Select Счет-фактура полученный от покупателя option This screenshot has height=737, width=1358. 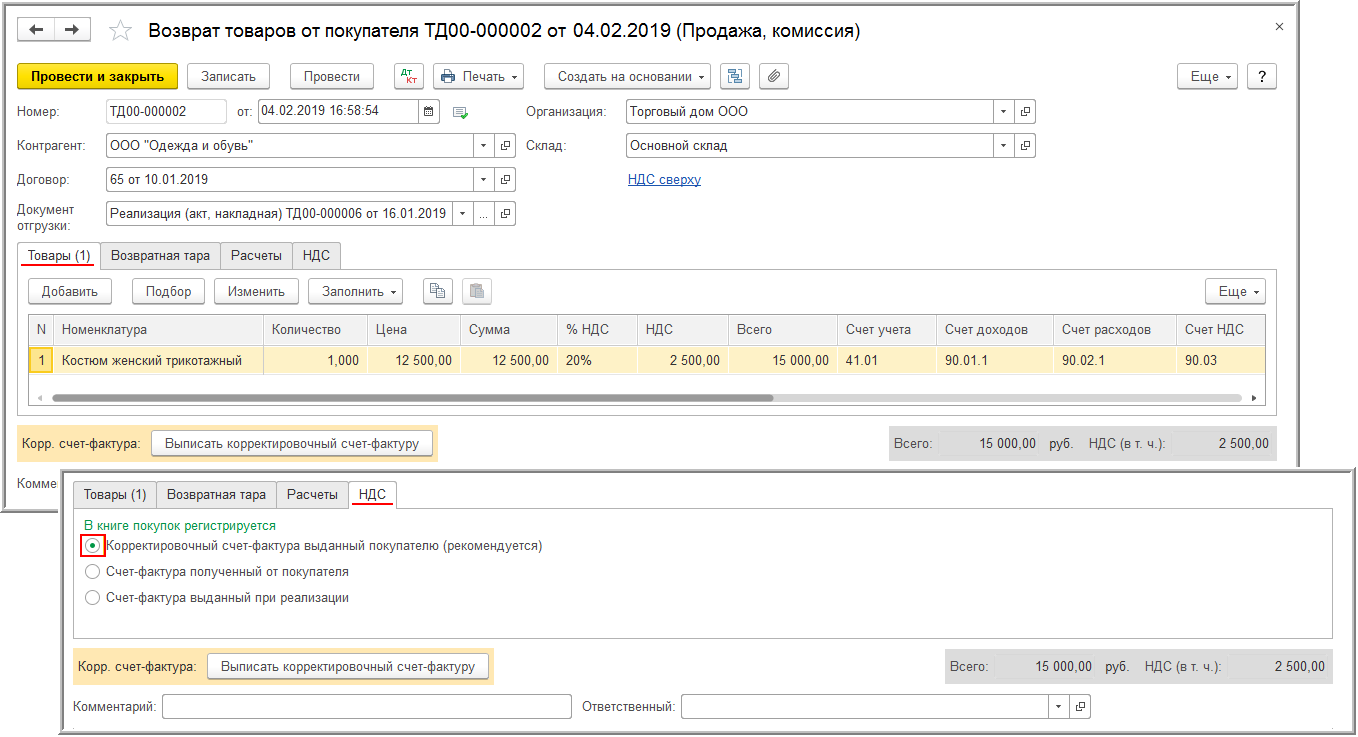pyautogui.click(x=93, y=572)
